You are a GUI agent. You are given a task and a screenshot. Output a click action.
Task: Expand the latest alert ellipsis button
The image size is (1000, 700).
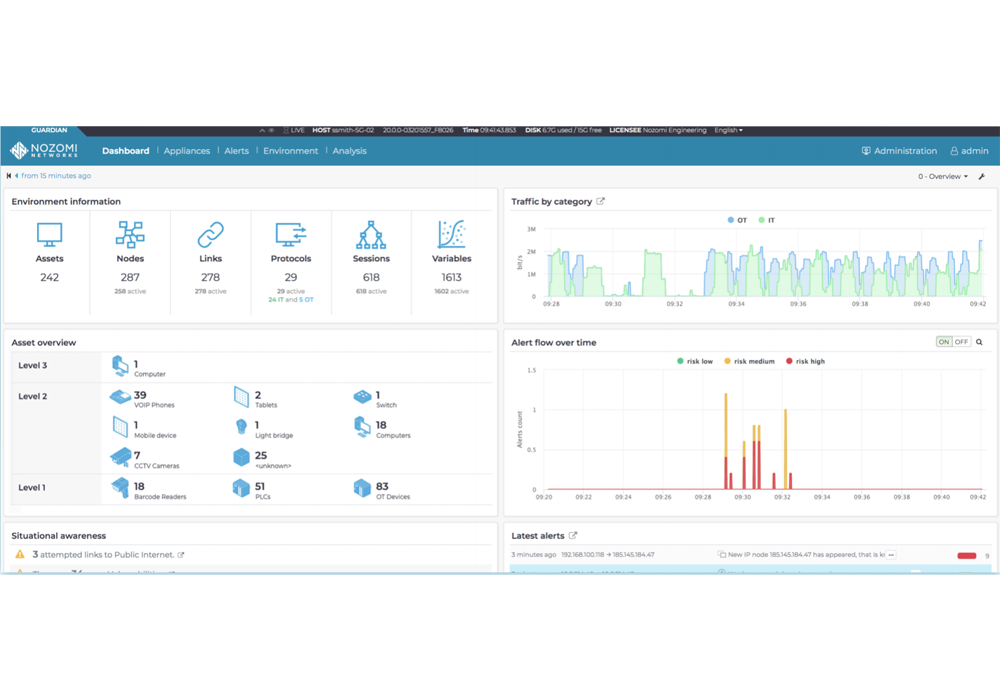(x=891, y=555)
